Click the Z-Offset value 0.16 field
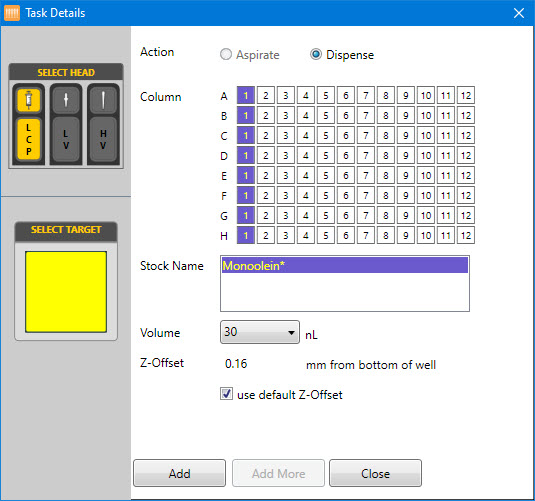 [236, 364]
